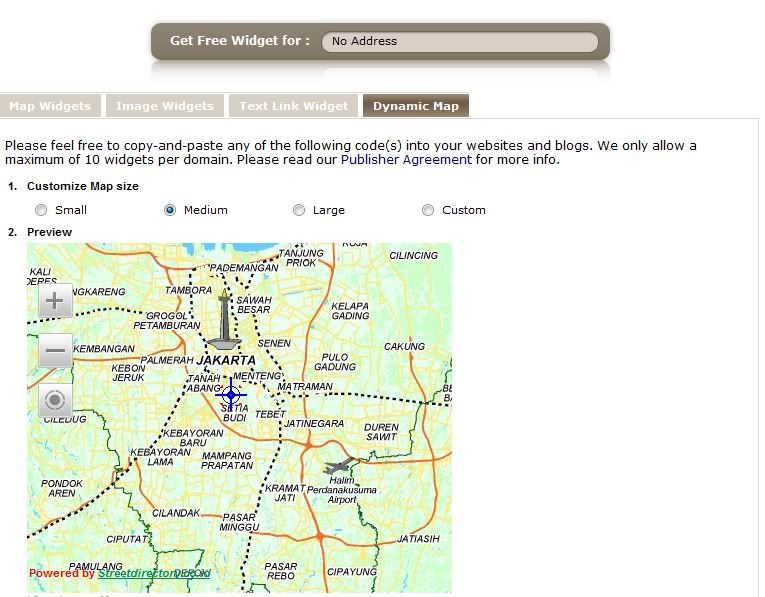Viewport: 765px width, 597px height.
Task: Click CIPAYUNG label on map
Action: [352, 572]
